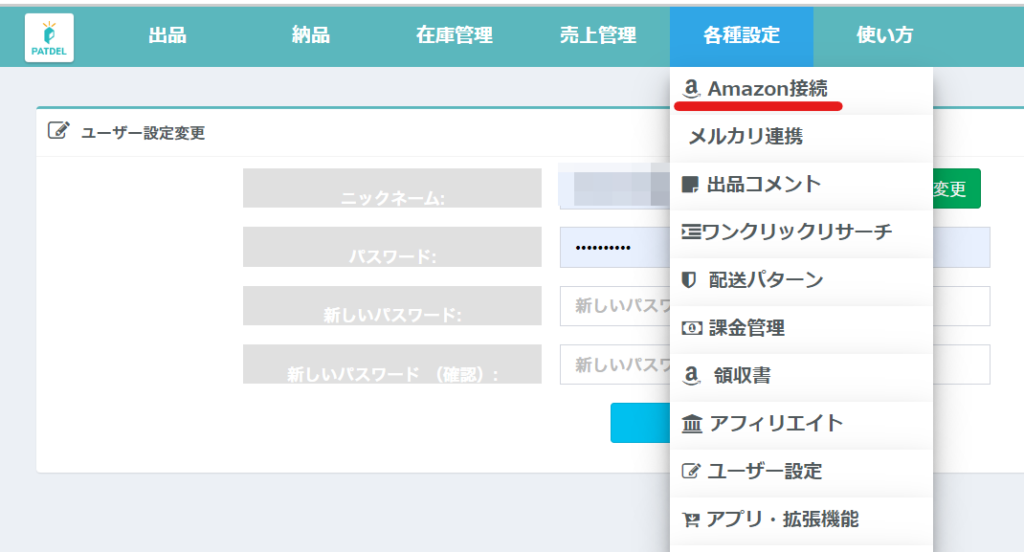Click the cart icon beside アプリ・拡張機能

click(690, 520)
